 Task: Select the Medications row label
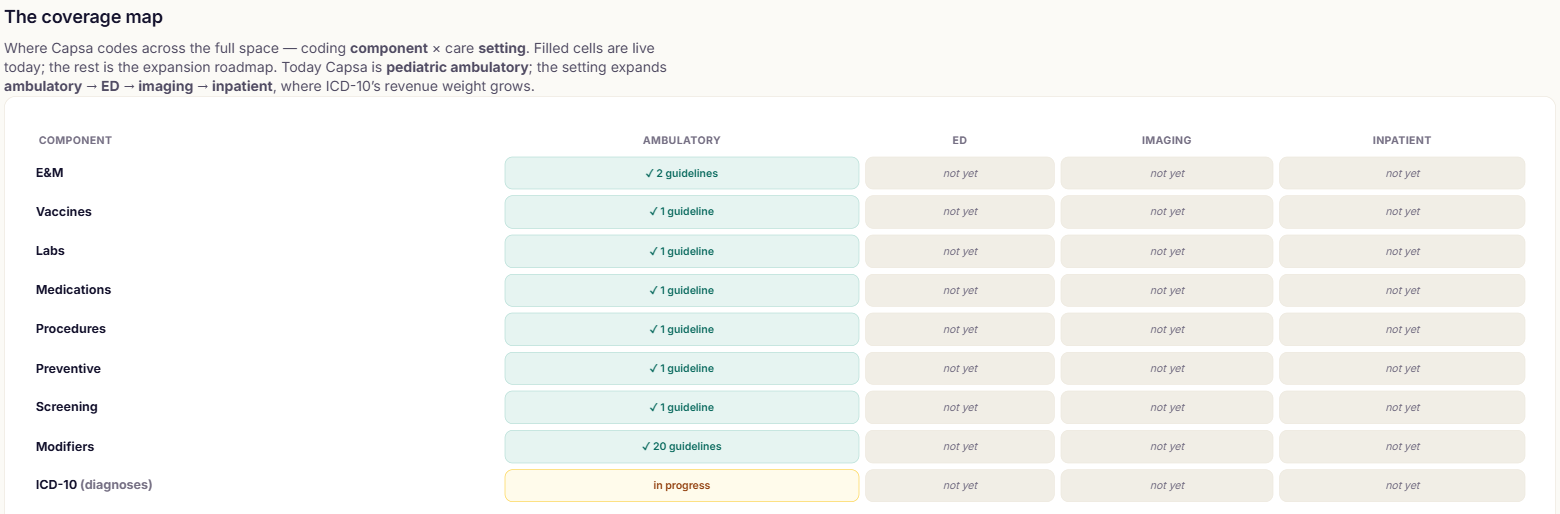click(74, 290)
